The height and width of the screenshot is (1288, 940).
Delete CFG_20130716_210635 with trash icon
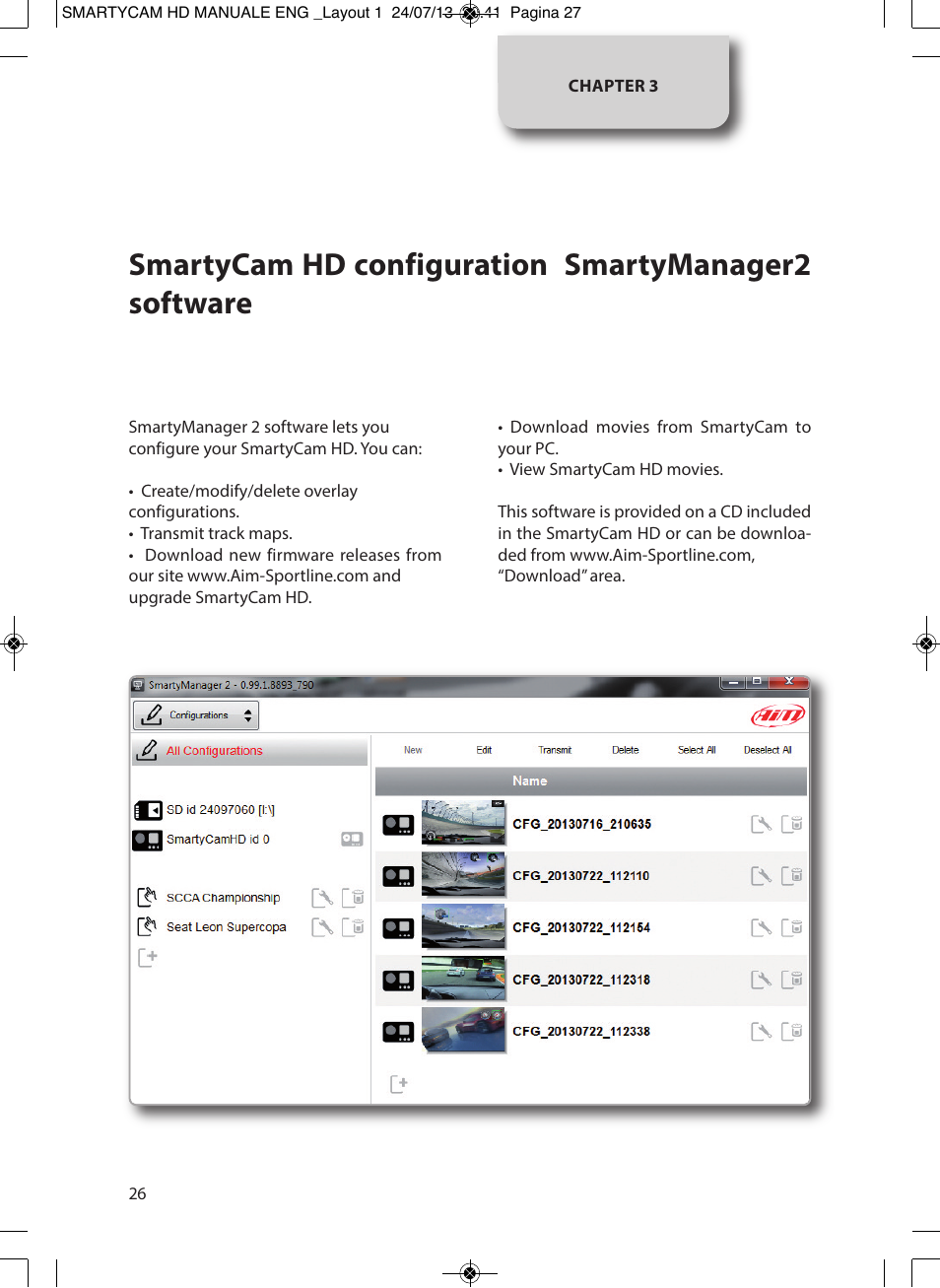coord(792,824)
